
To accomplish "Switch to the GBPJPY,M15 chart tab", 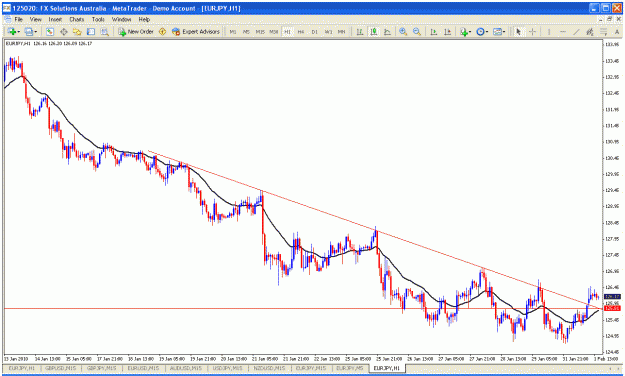I will [x=101, y=368].
